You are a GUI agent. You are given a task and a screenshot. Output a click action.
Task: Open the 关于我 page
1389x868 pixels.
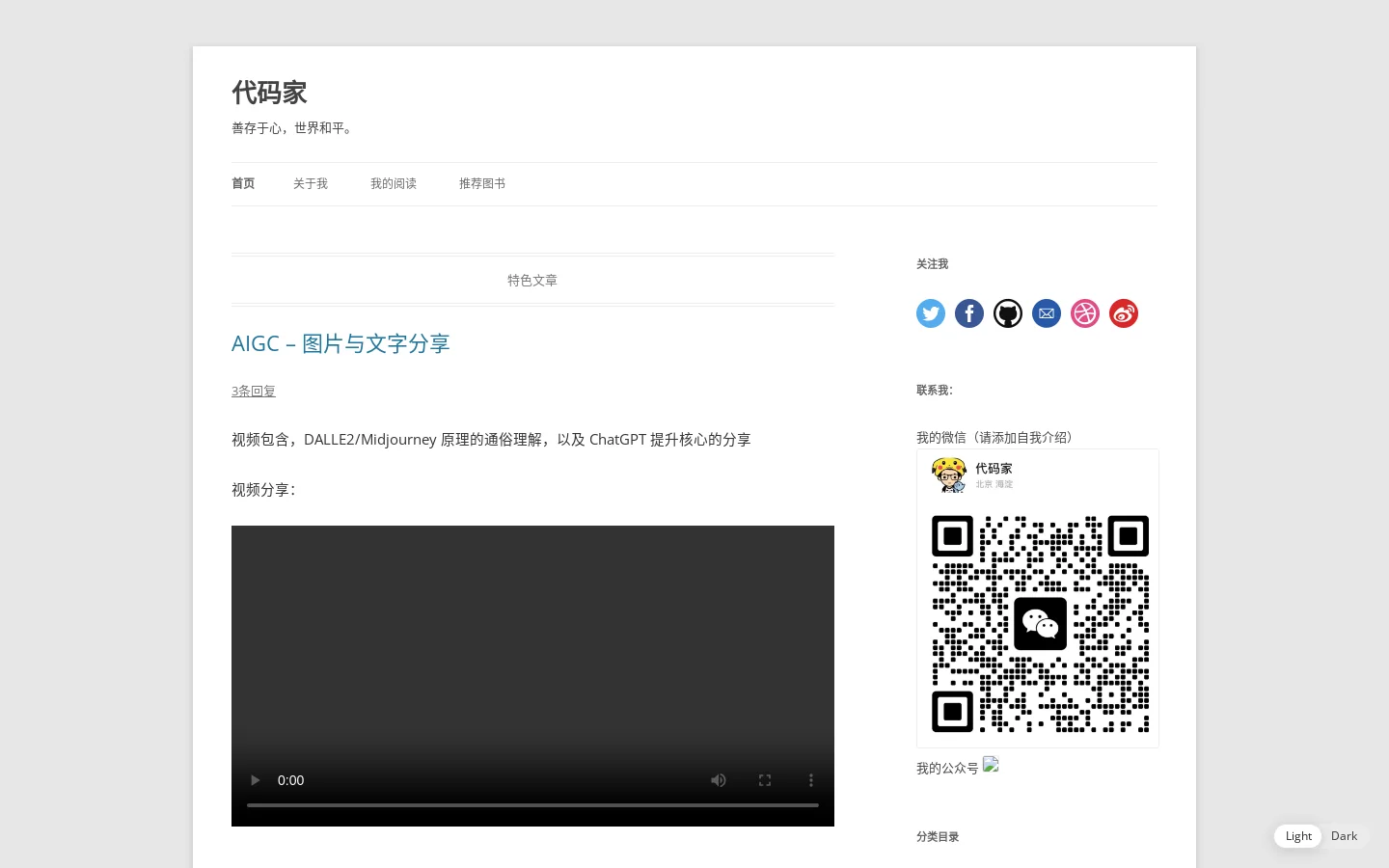pyautogui.click(x=311, y=183)
